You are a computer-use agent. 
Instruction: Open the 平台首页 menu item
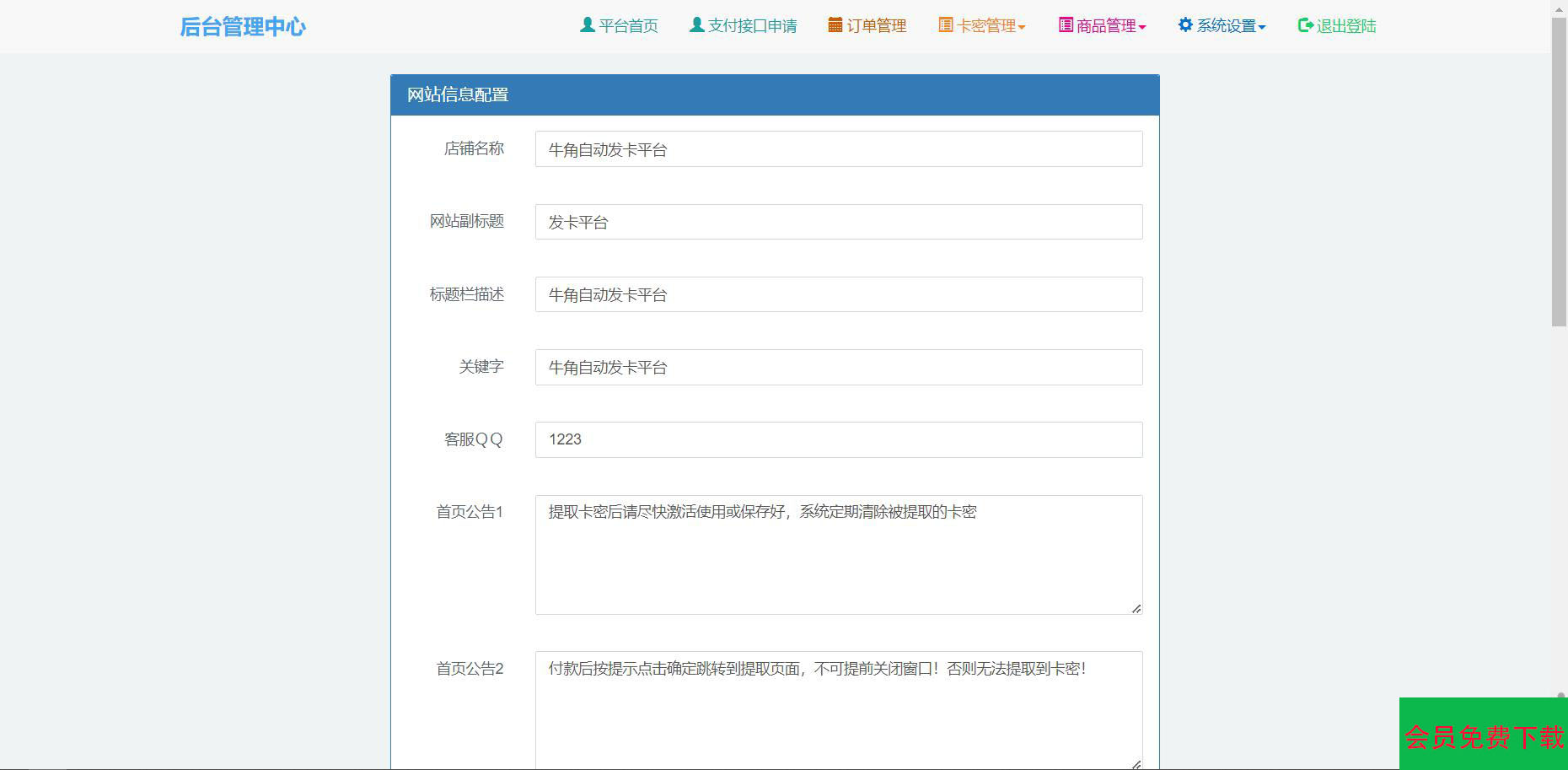[628, 26]
